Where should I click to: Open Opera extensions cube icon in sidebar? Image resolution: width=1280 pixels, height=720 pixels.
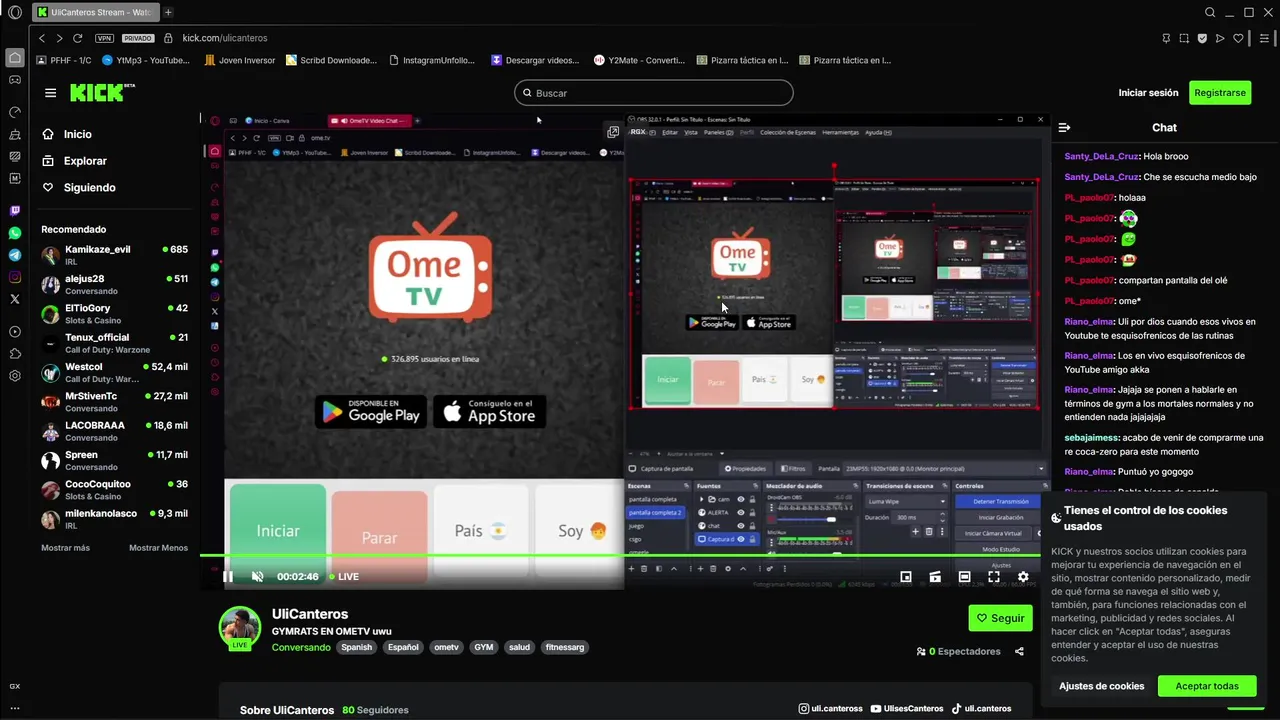click(x=15, y=354)
